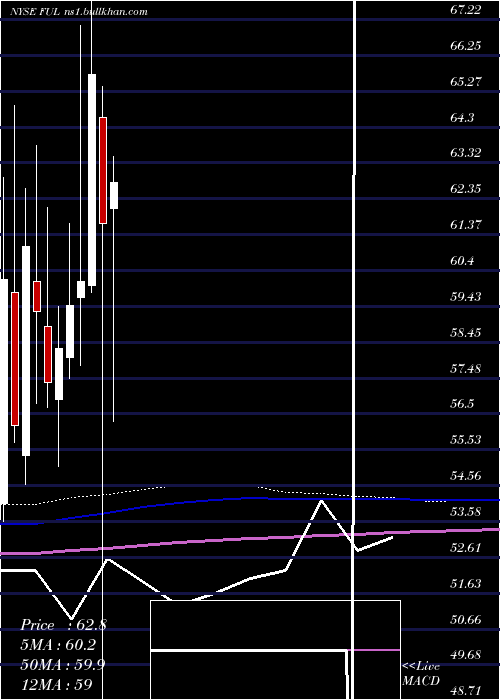Click the 'Price : 62.8' readout

click(63, 625)
